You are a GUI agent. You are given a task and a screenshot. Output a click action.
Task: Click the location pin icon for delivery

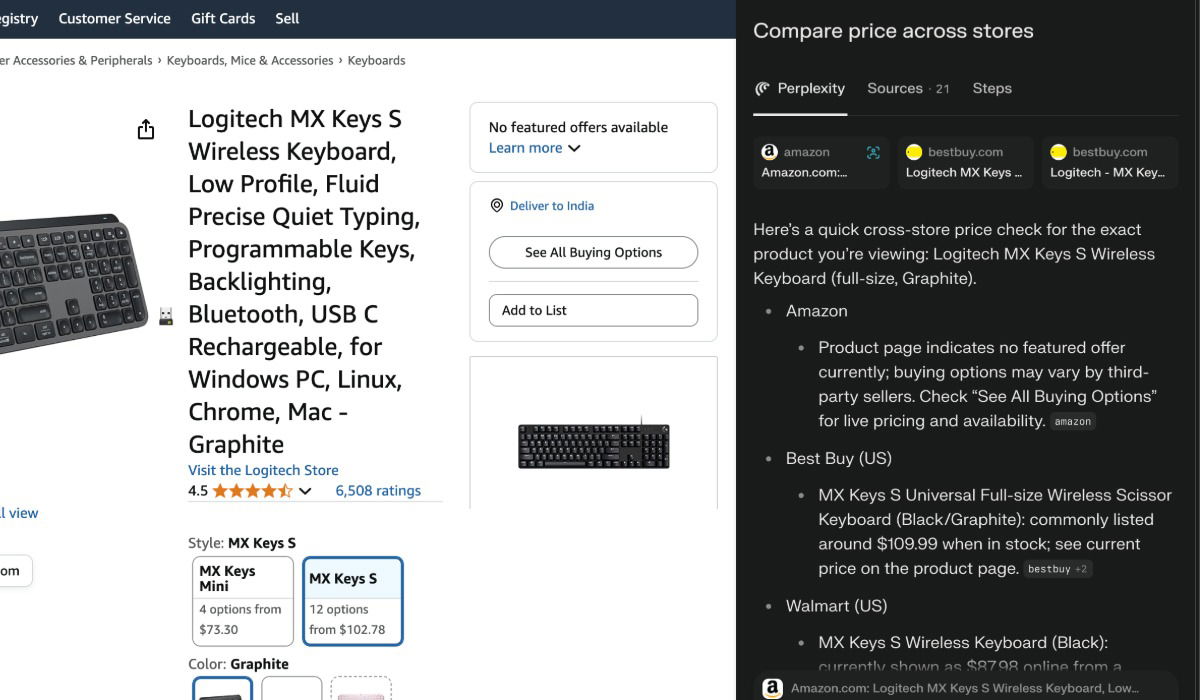tap(496, 206)
